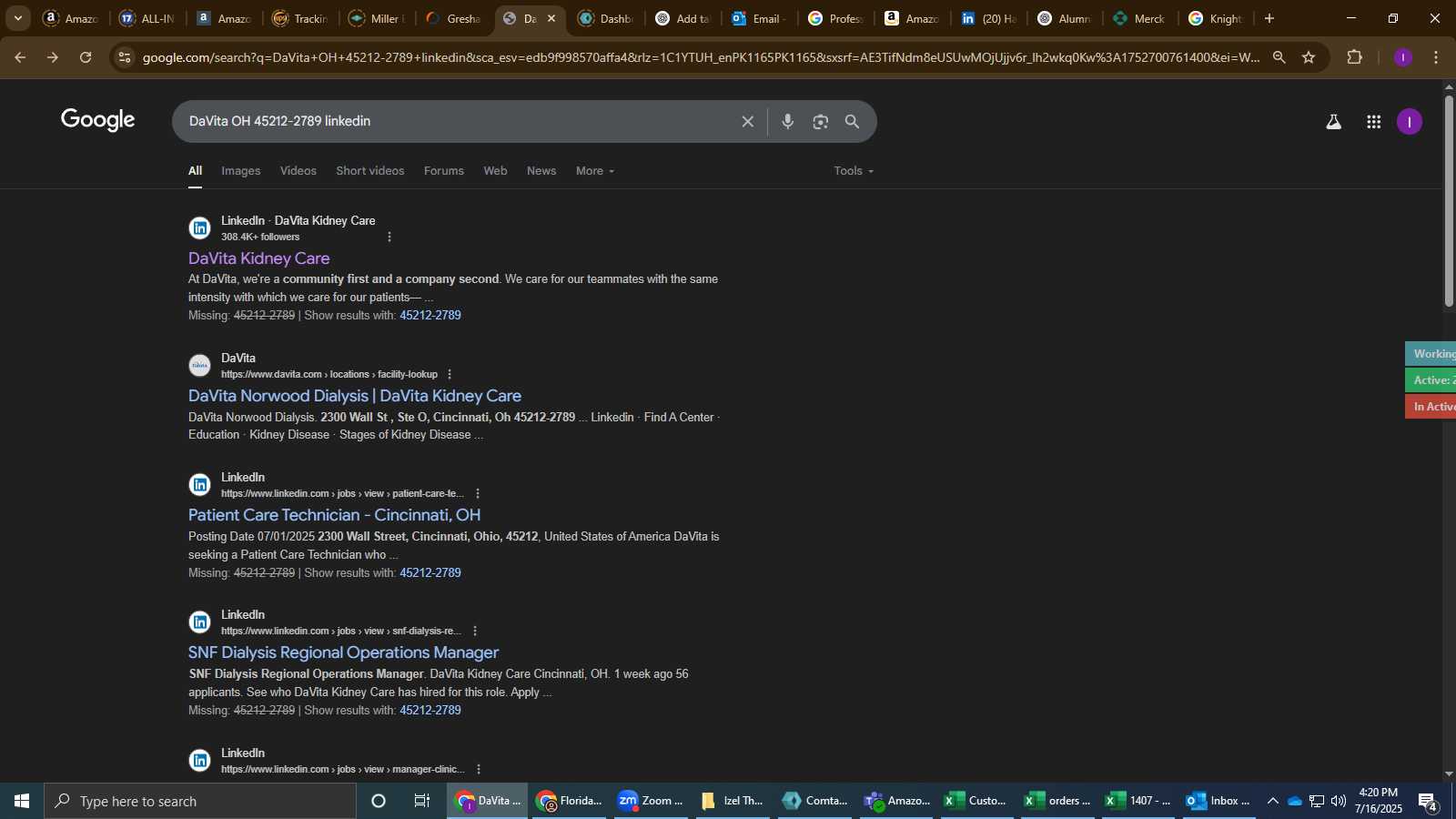Select the All results tab
The height and width of the screenshot is (819, 1456).
196,171
